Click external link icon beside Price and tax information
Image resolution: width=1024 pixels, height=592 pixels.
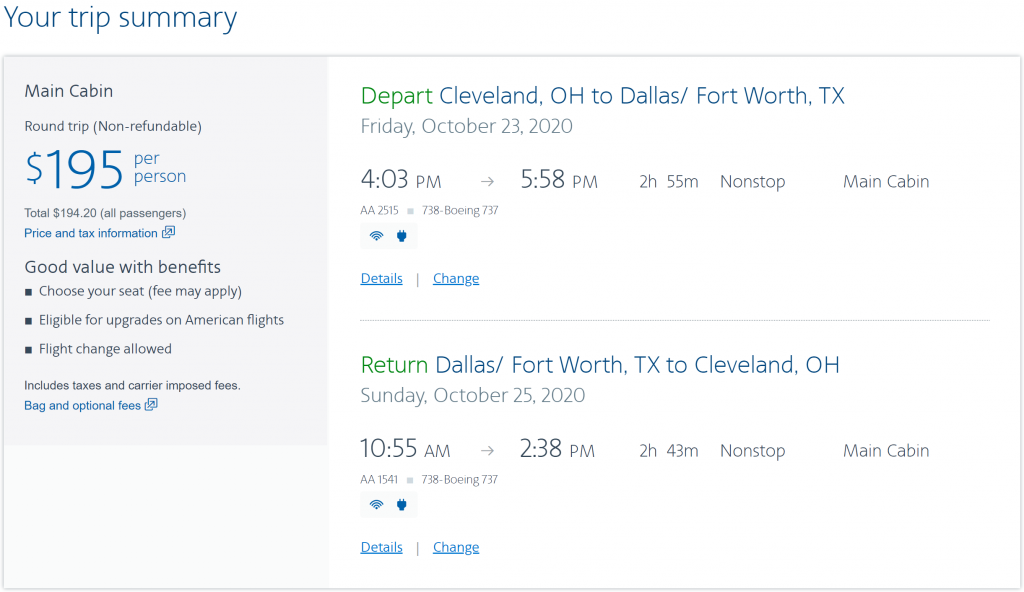[x=168, y=232]
